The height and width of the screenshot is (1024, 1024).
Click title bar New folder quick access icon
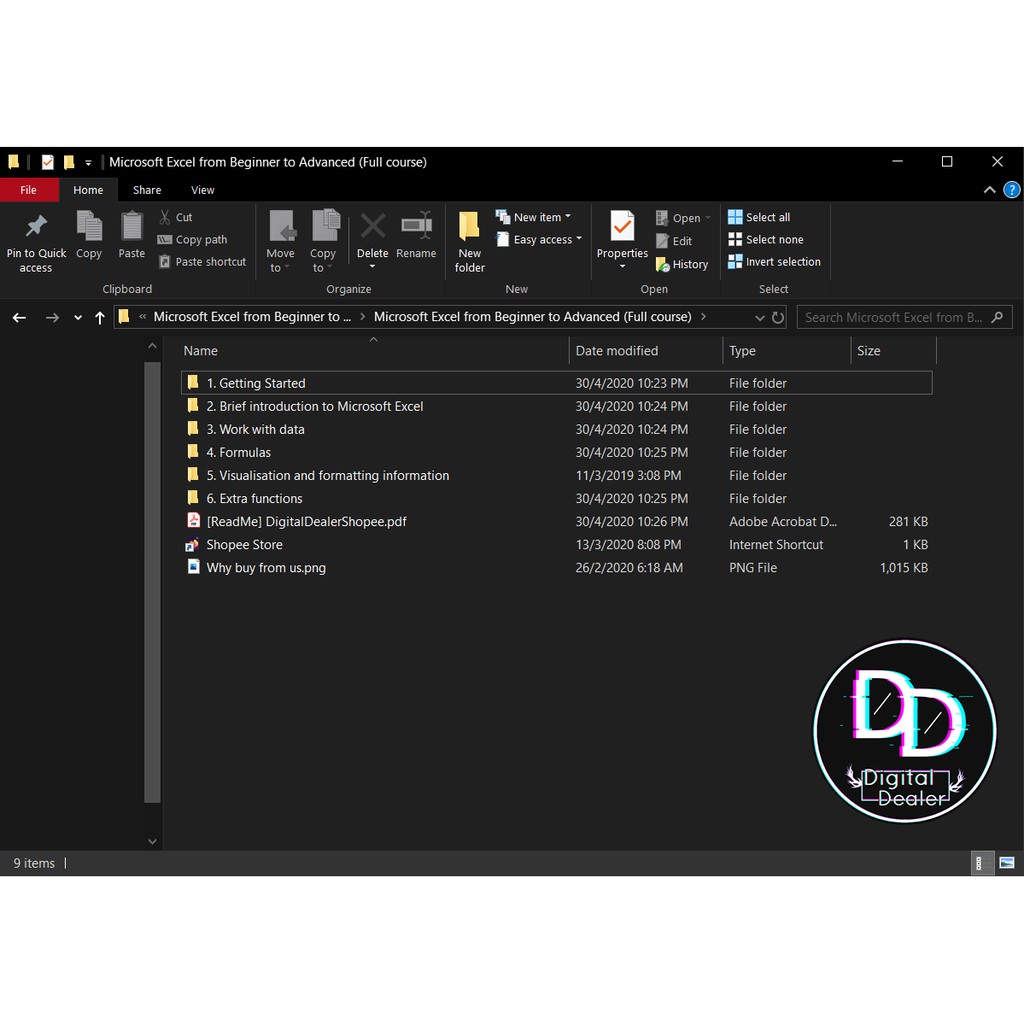pos(69,162)
